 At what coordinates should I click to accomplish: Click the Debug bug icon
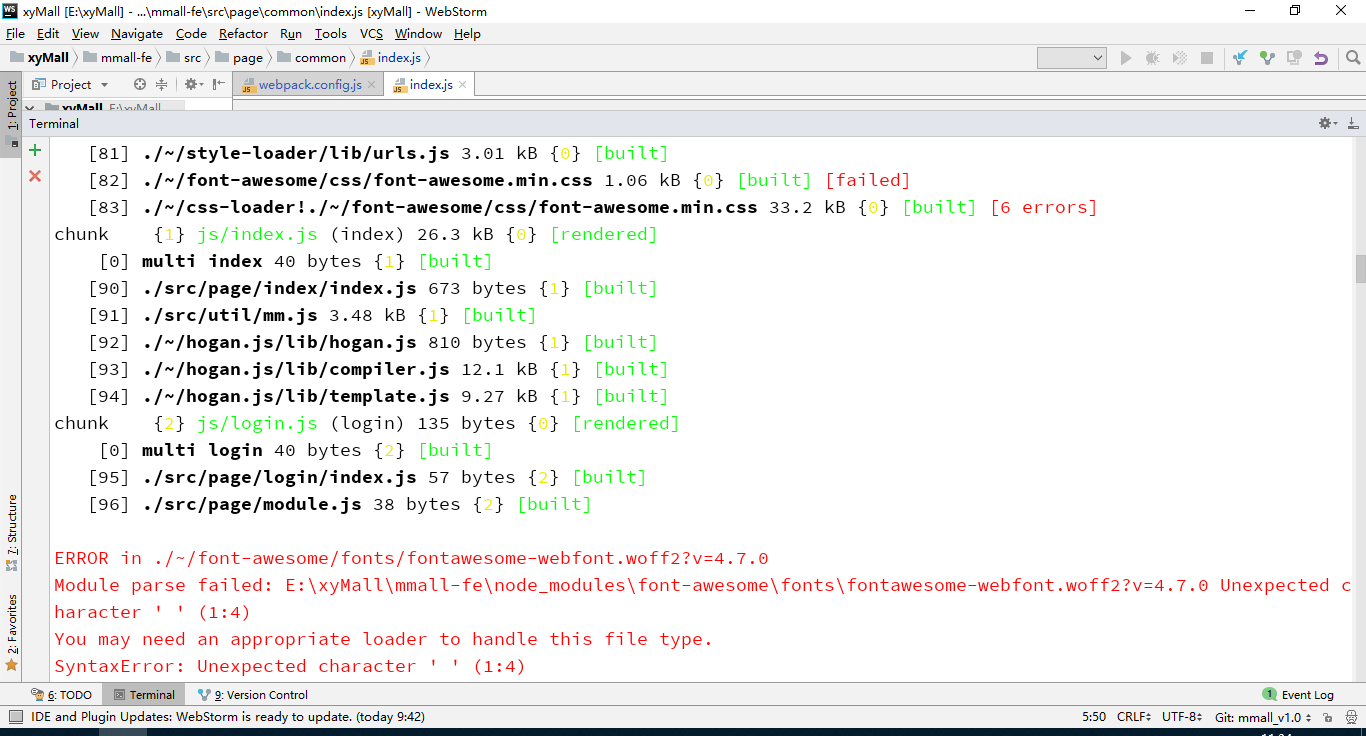1152,58
